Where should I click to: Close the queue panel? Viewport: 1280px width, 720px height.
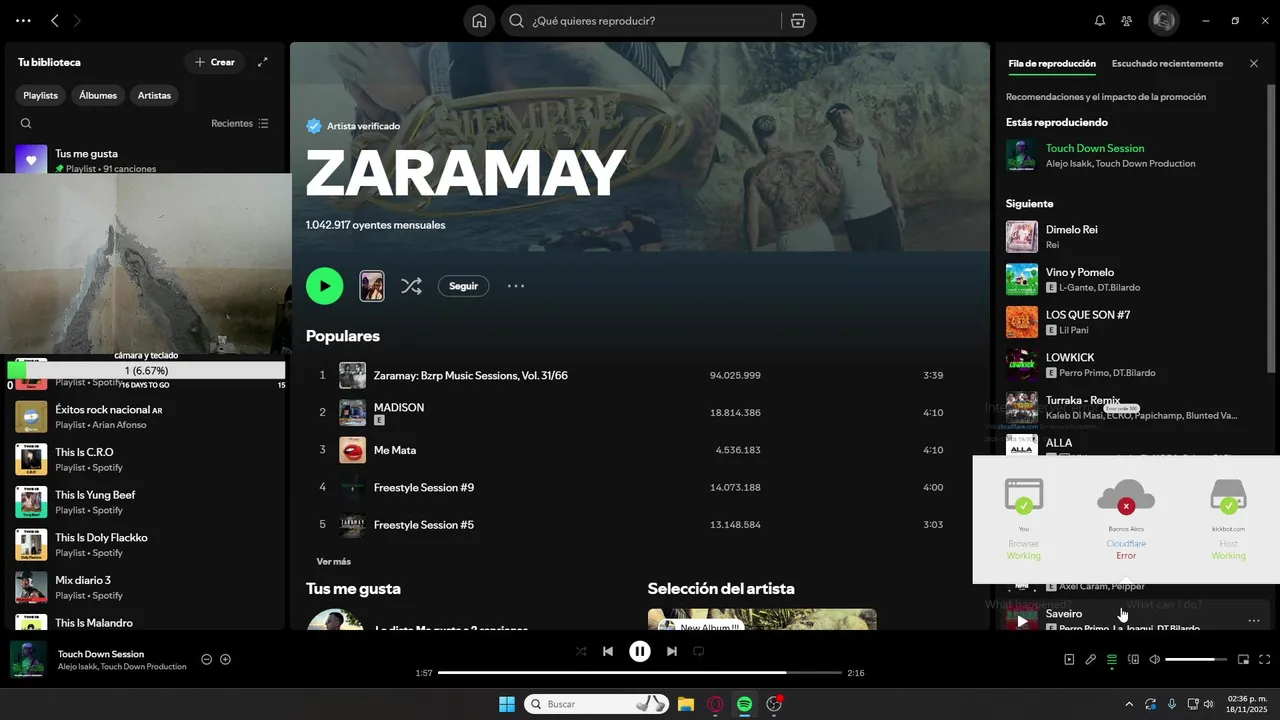click(x=1254, y=64)
